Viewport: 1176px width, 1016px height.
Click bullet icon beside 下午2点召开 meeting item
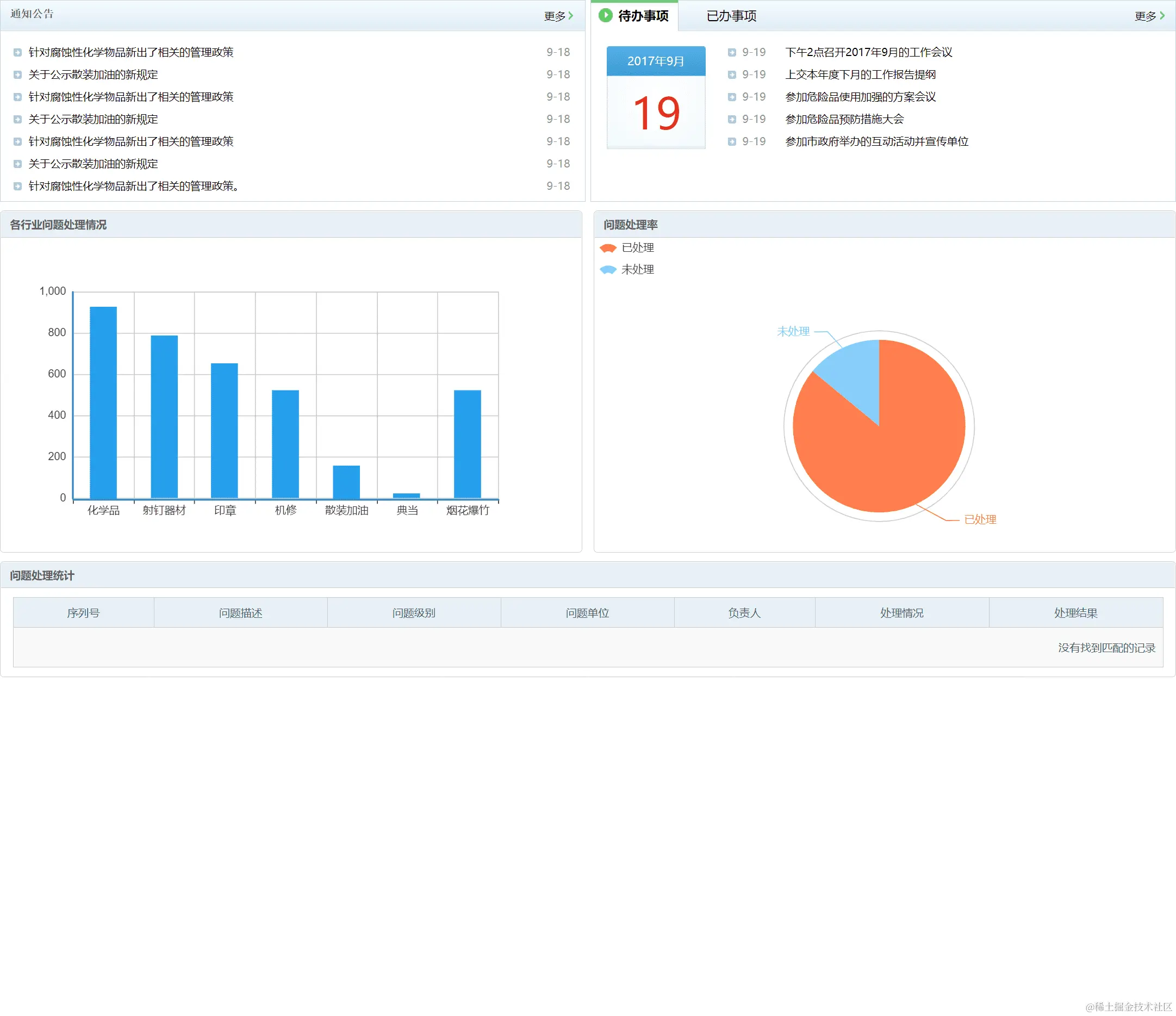(732, 52)
